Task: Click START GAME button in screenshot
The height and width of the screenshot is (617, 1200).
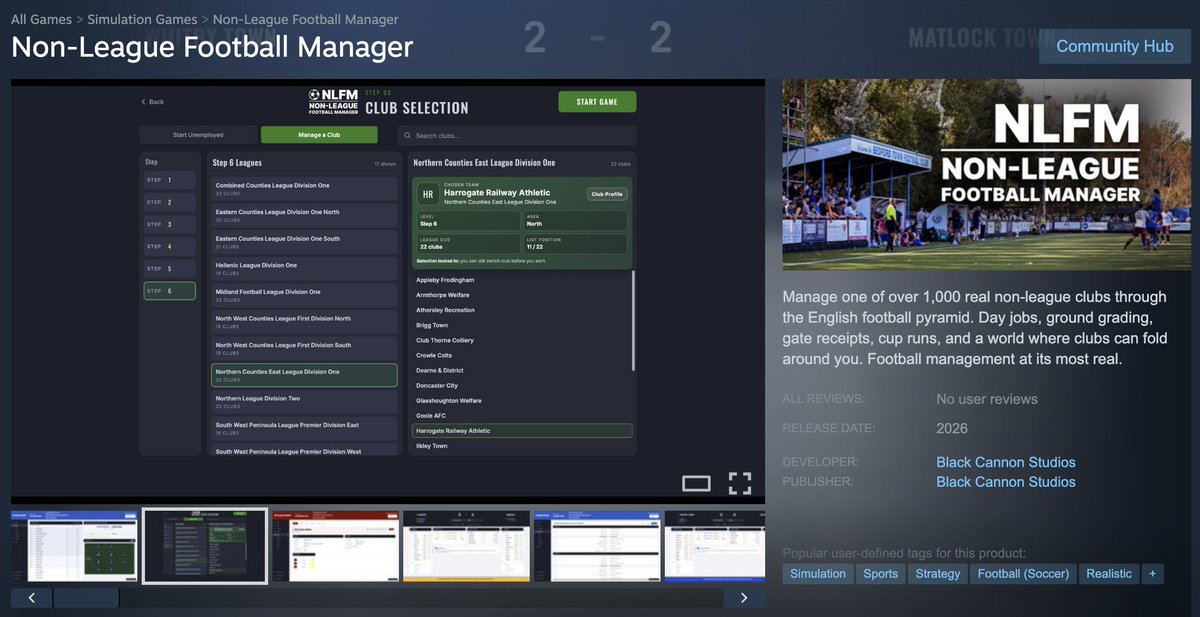Action: tap(597, 102)
